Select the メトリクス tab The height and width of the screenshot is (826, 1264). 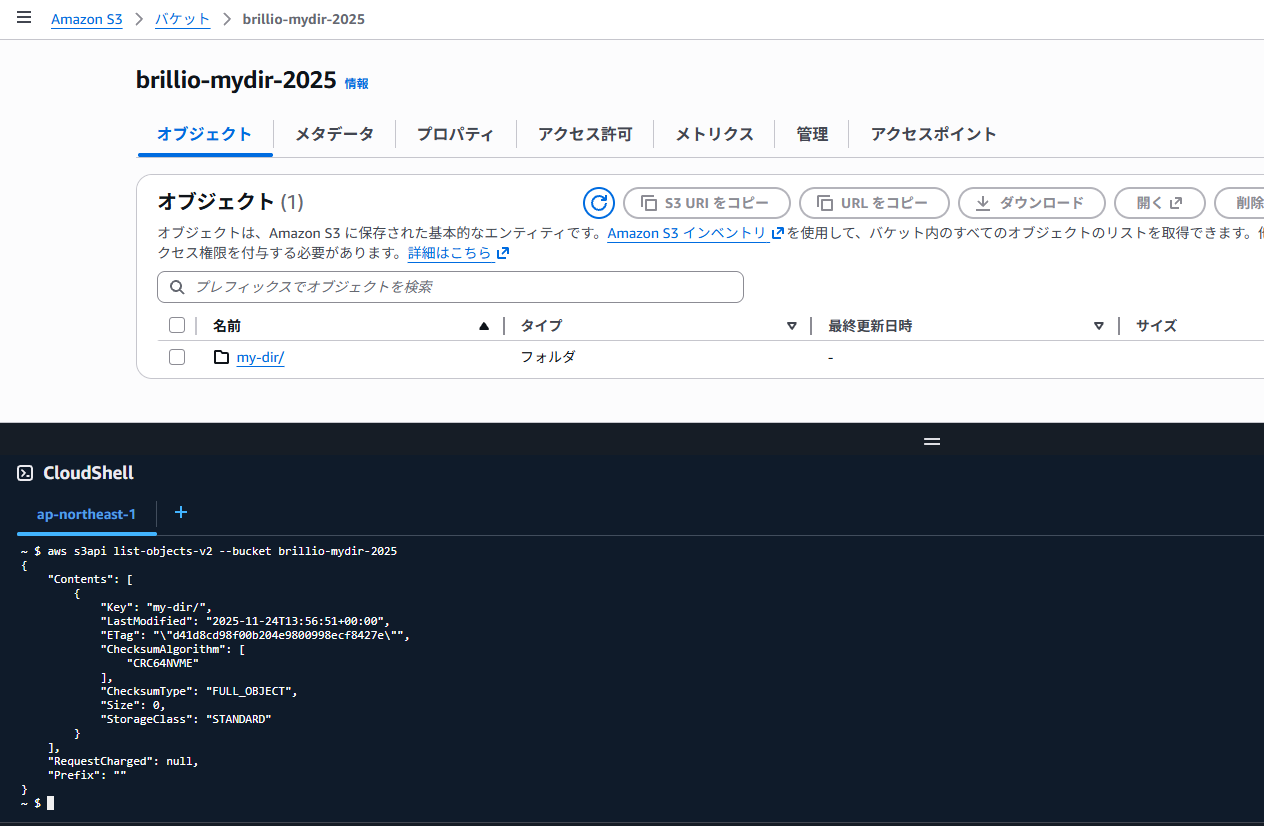pyautogui.click(x=714, y=133)
